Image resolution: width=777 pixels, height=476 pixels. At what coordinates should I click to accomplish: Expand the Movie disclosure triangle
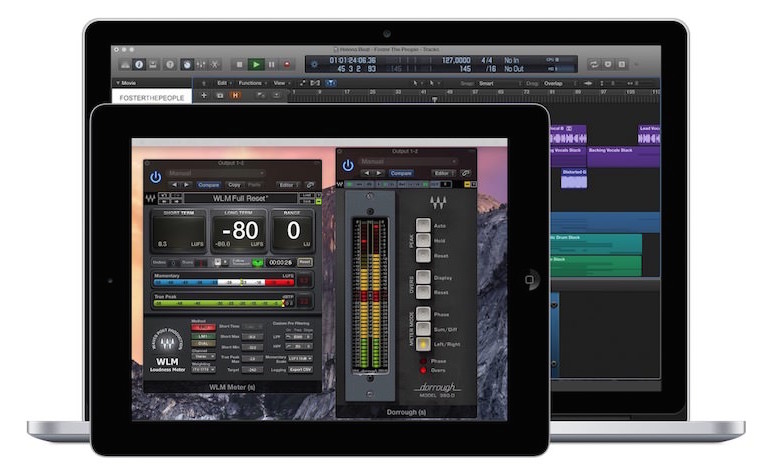(118, 83)
